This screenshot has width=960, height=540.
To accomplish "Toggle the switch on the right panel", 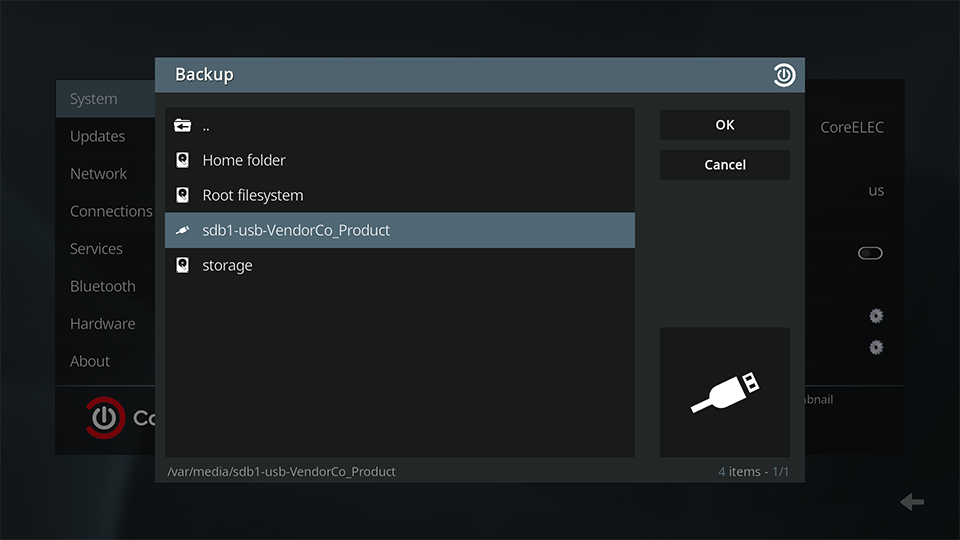I will [x=870, y=253].
